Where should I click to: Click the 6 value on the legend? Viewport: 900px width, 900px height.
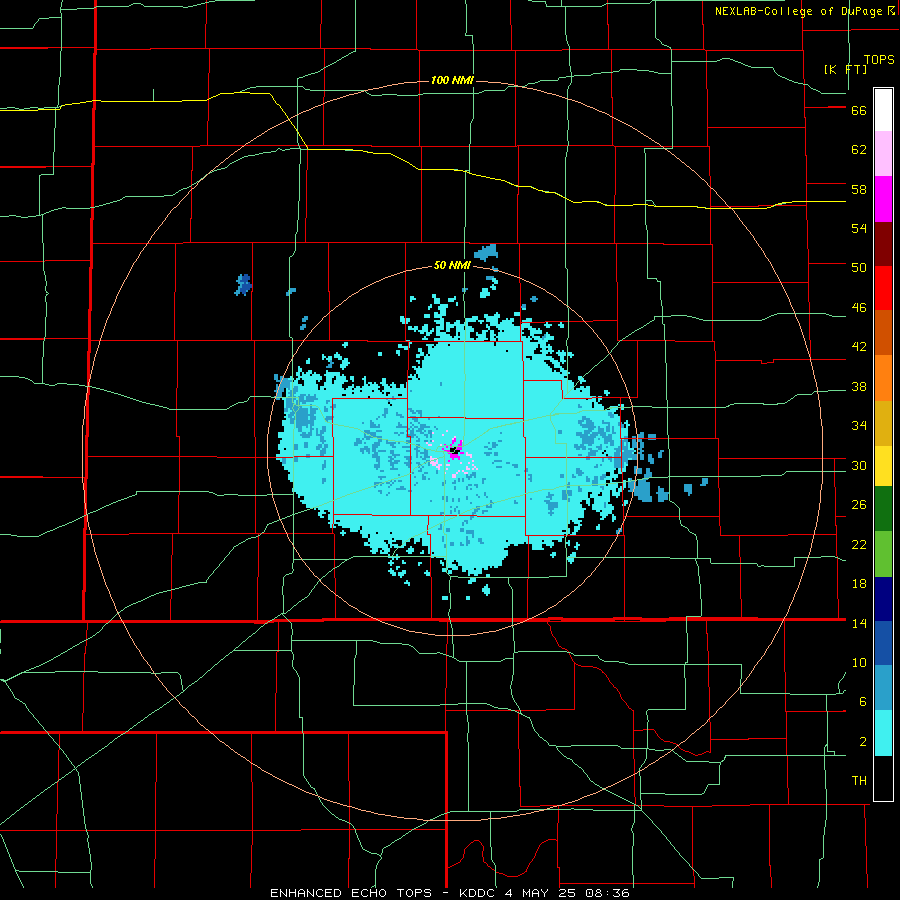(863, 702)
